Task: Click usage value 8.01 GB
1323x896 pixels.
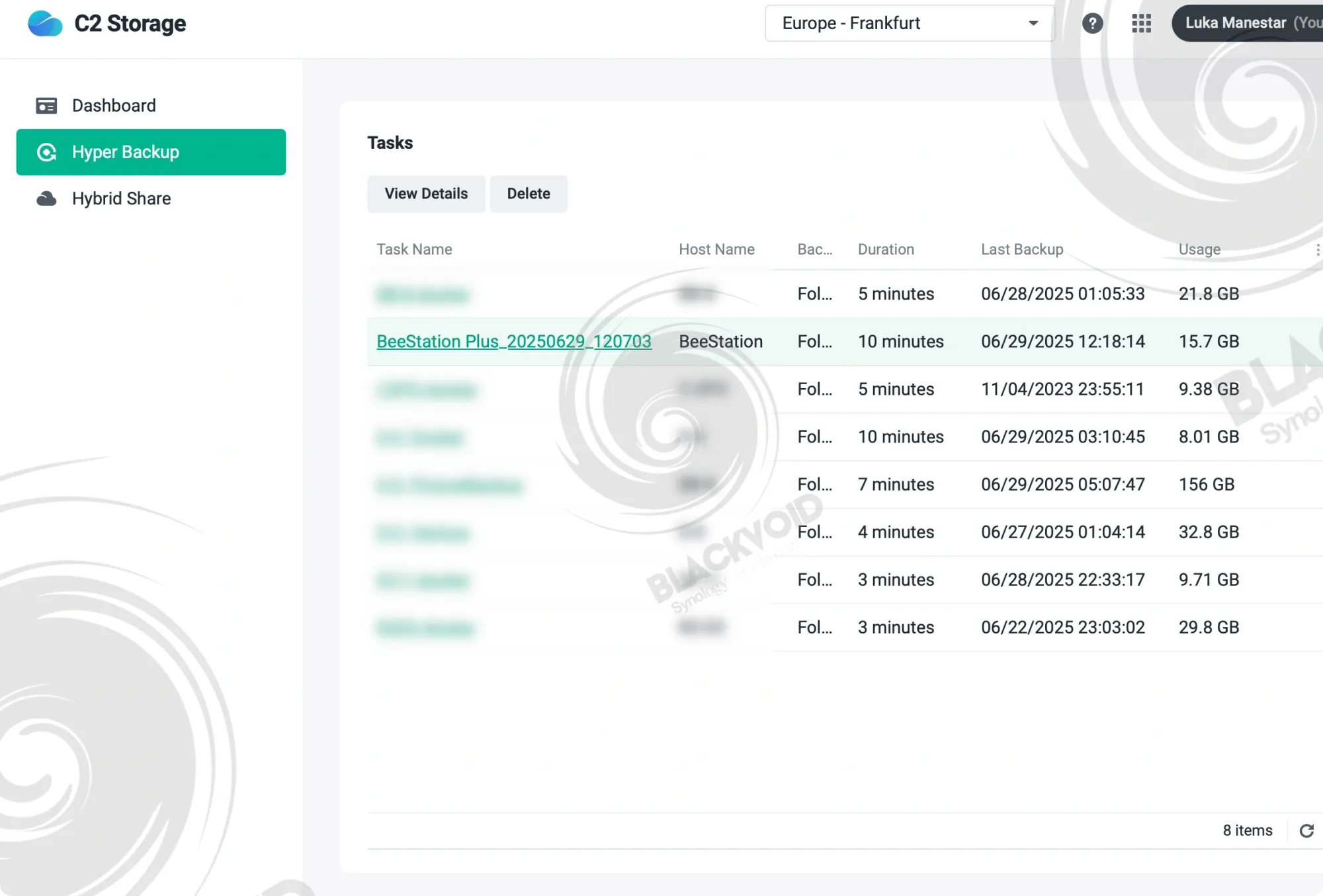Action: point(1209,436)
